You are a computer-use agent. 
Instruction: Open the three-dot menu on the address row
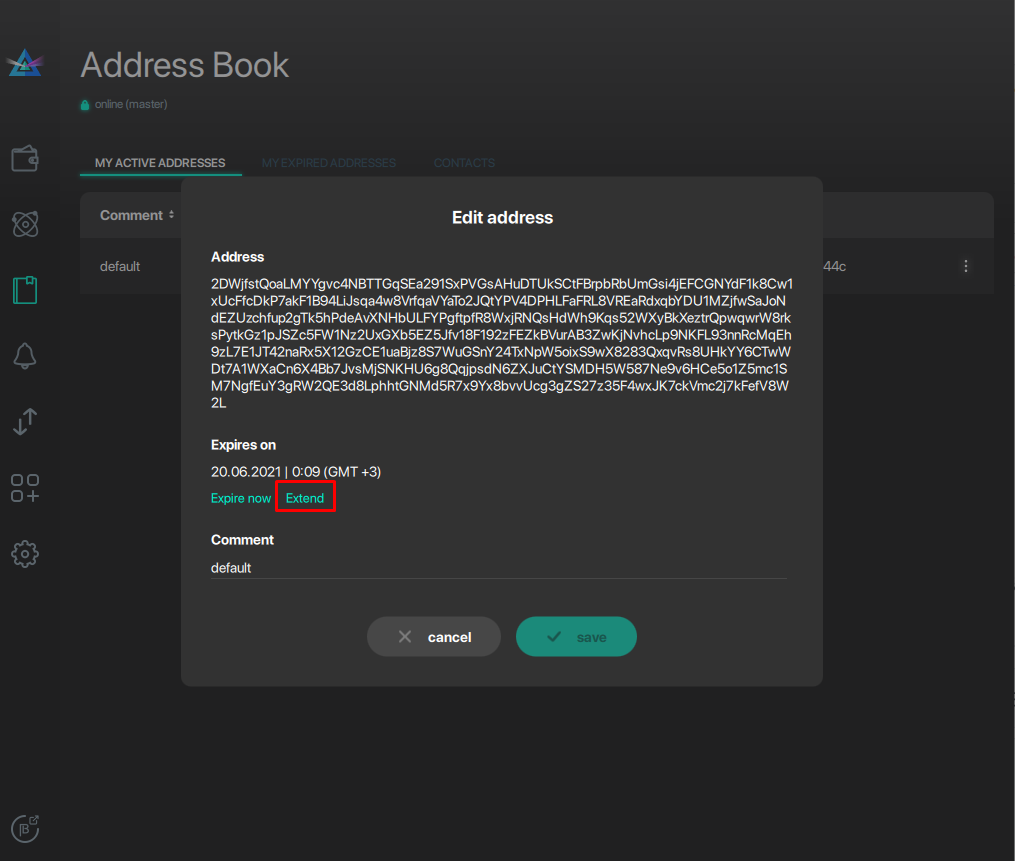pyautogui.click(x=965, y=266)
